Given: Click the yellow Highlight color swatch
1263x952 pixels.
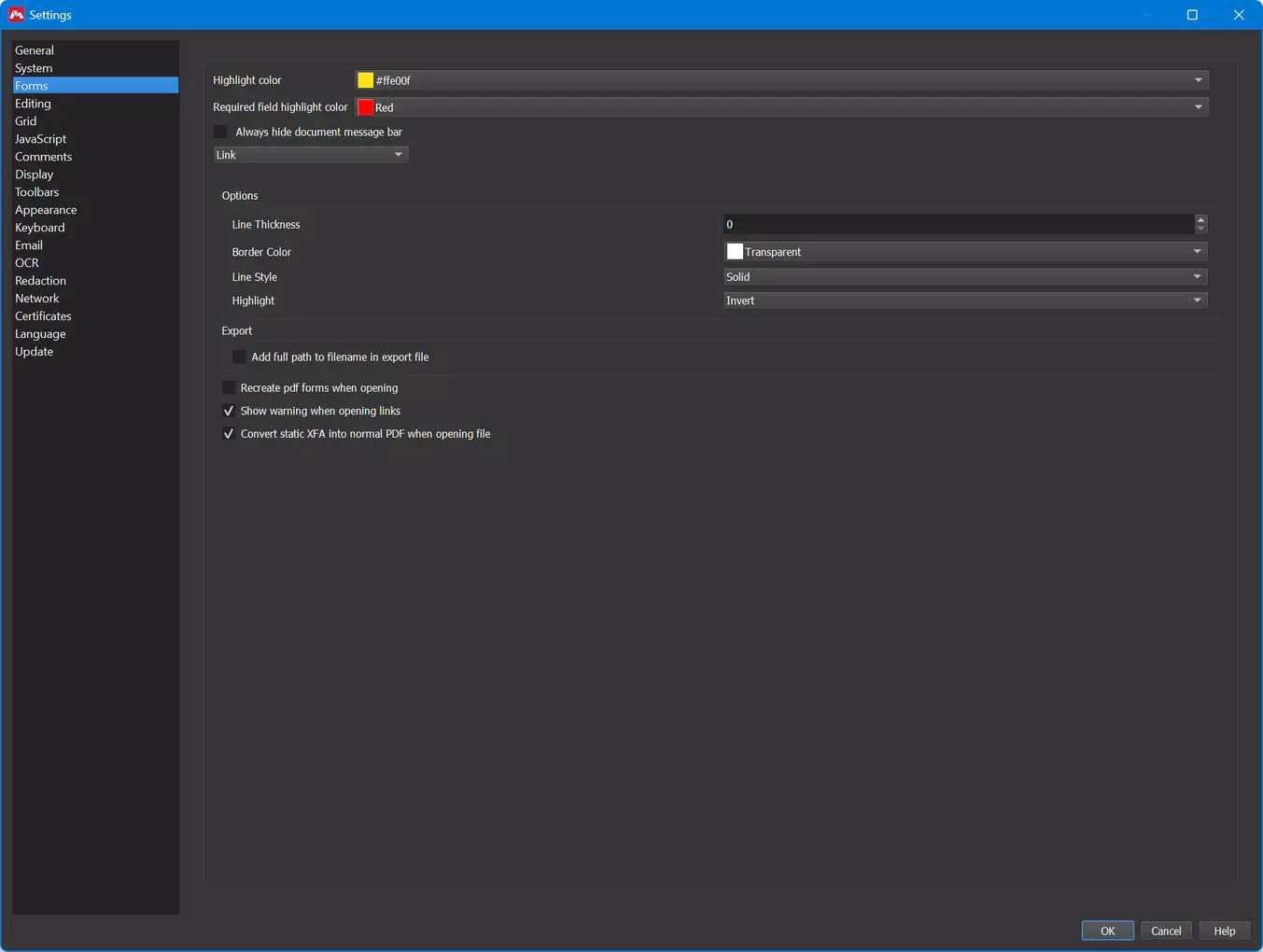Looking at the screenshot, I should 366,80.
